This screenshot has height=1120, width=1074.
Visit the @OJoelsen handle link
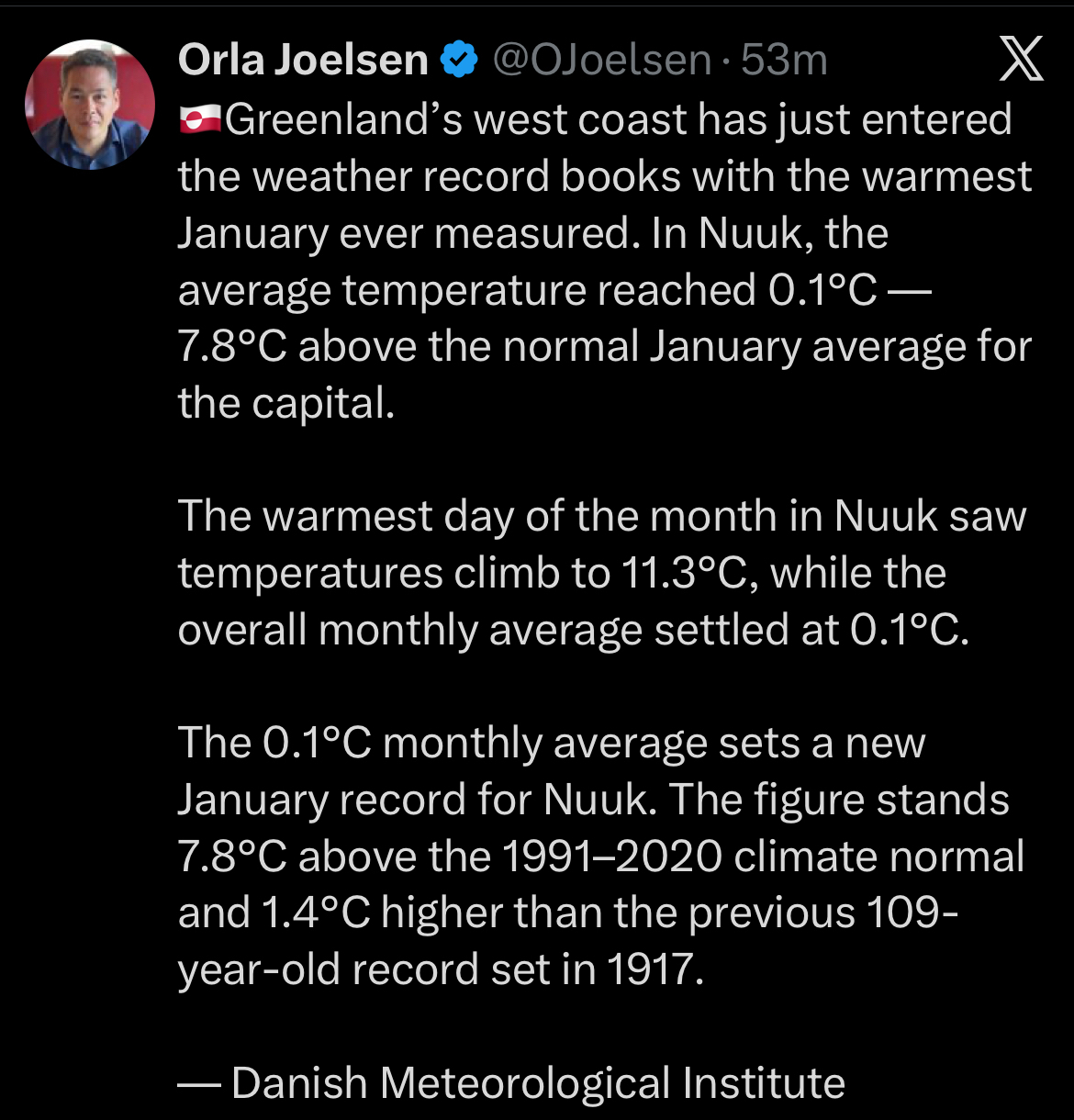tap(602, 61)
